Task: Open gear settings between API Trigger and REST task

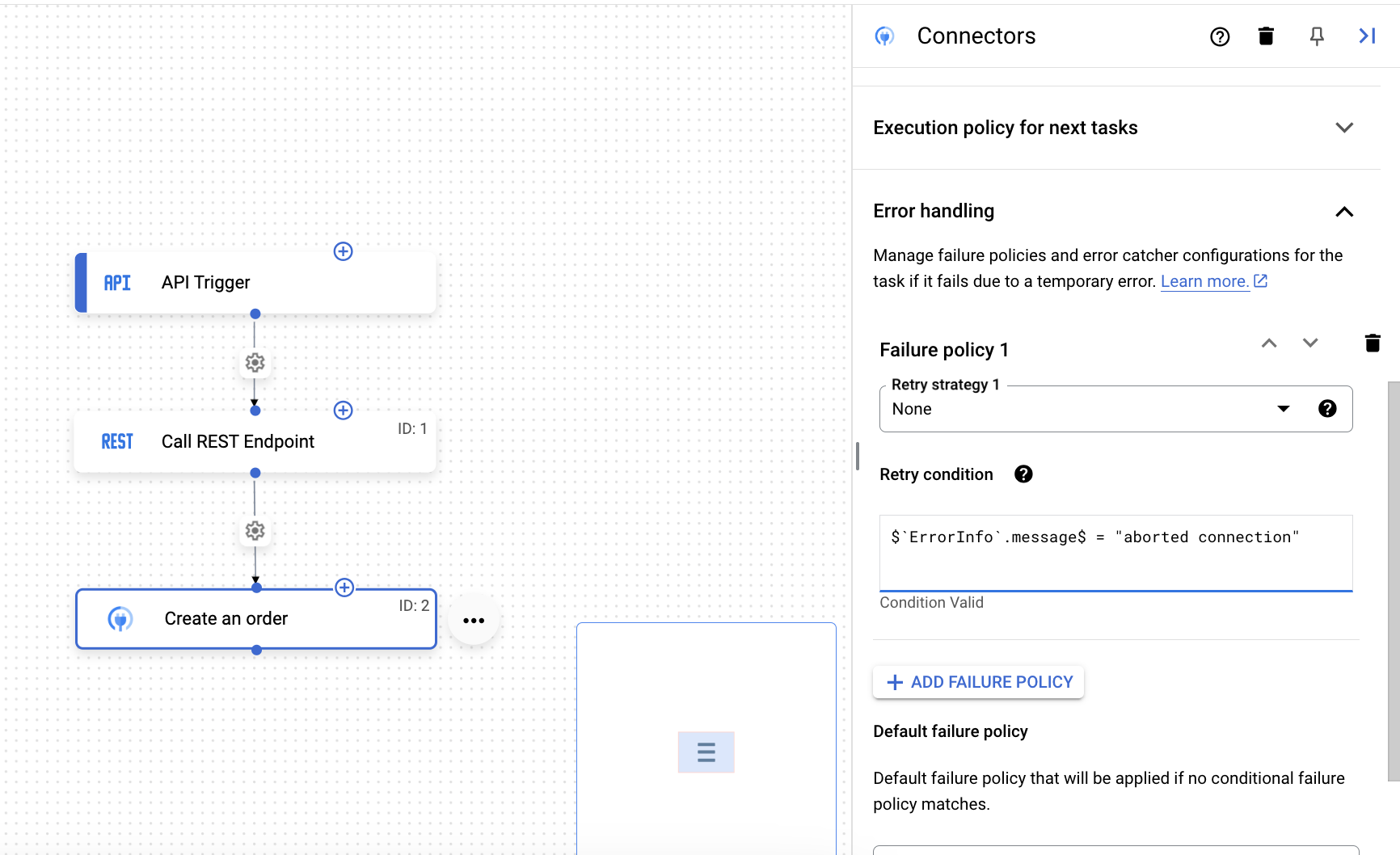Action: coord(255,363)
